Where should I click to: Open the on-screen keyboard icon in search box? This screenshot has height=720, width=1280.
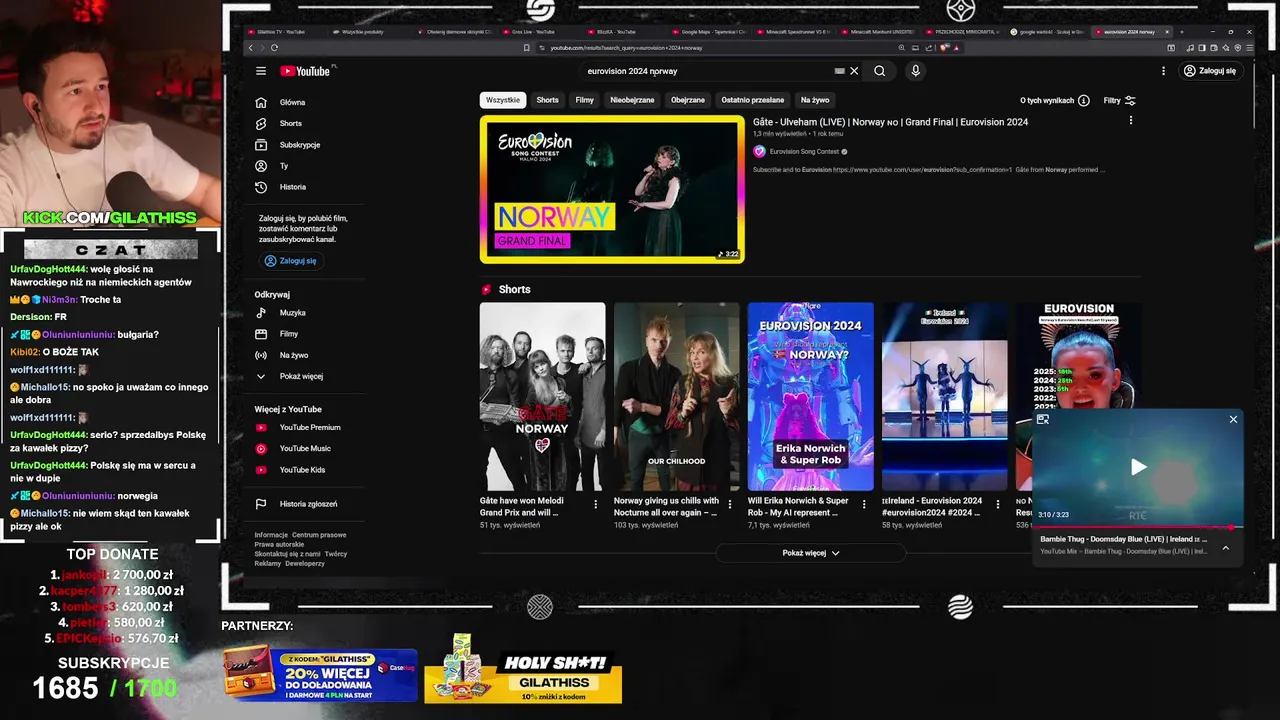click(840, 71)
